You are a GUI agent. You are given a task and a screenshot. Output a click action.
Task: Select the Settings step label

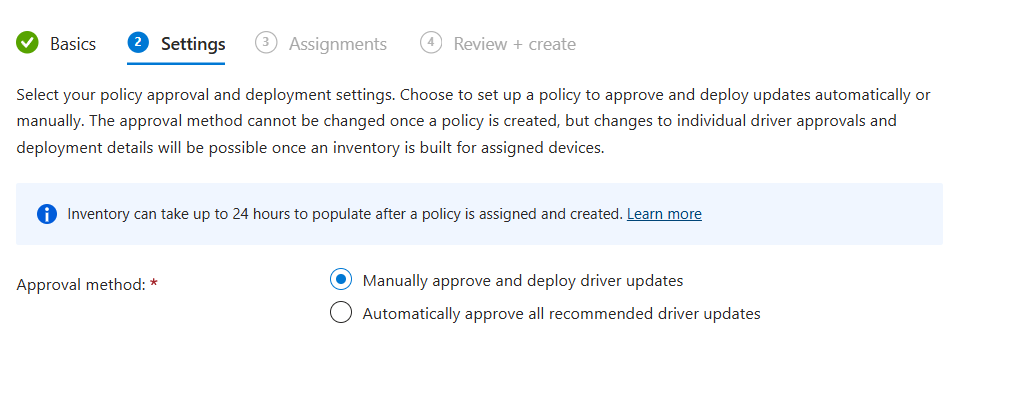coord(193,44)
